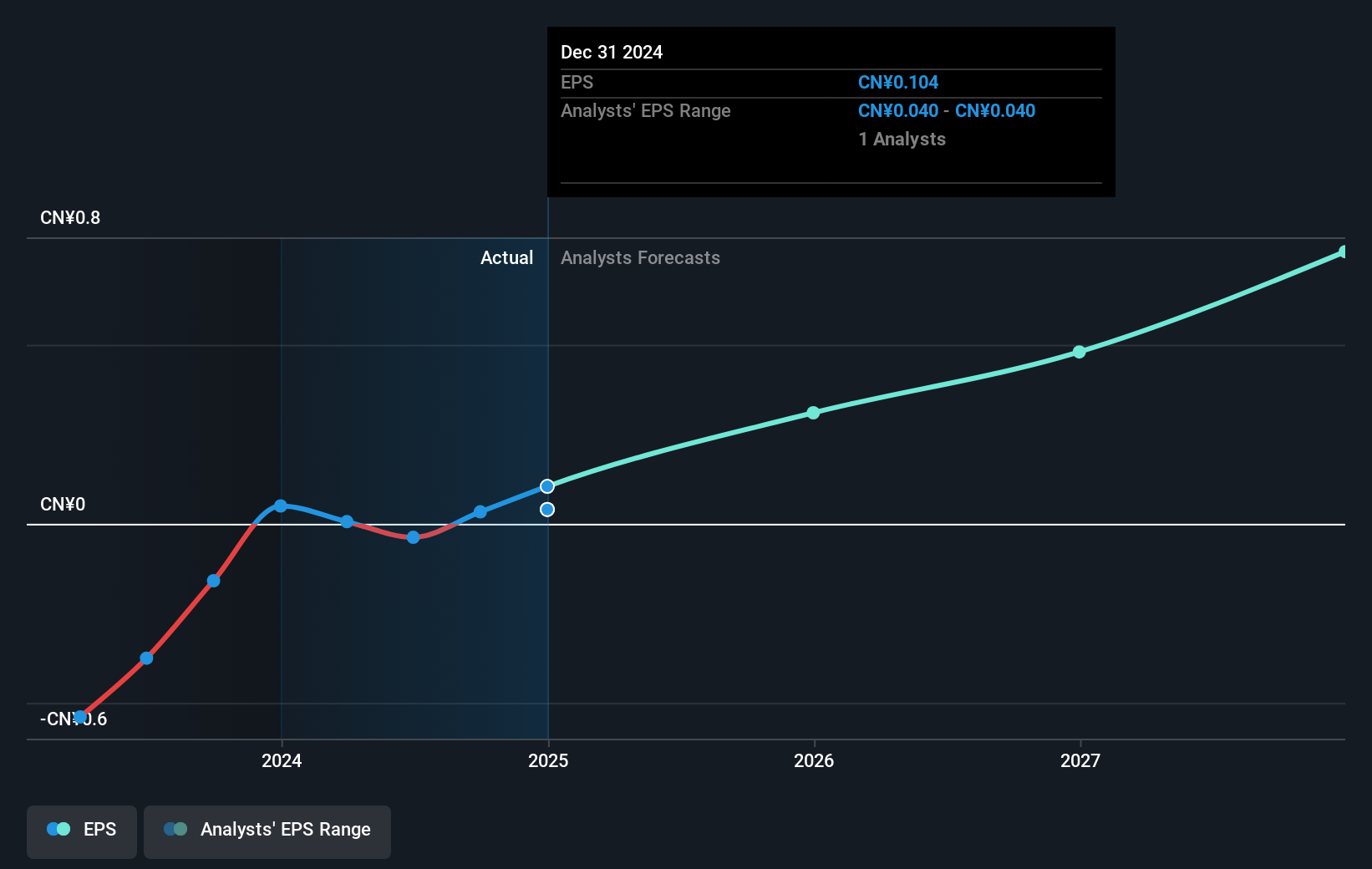Click the early-2024 data point near zero line
This screenshot has width=1372, height=869.
pyautogui.click(x=347, y=521)
